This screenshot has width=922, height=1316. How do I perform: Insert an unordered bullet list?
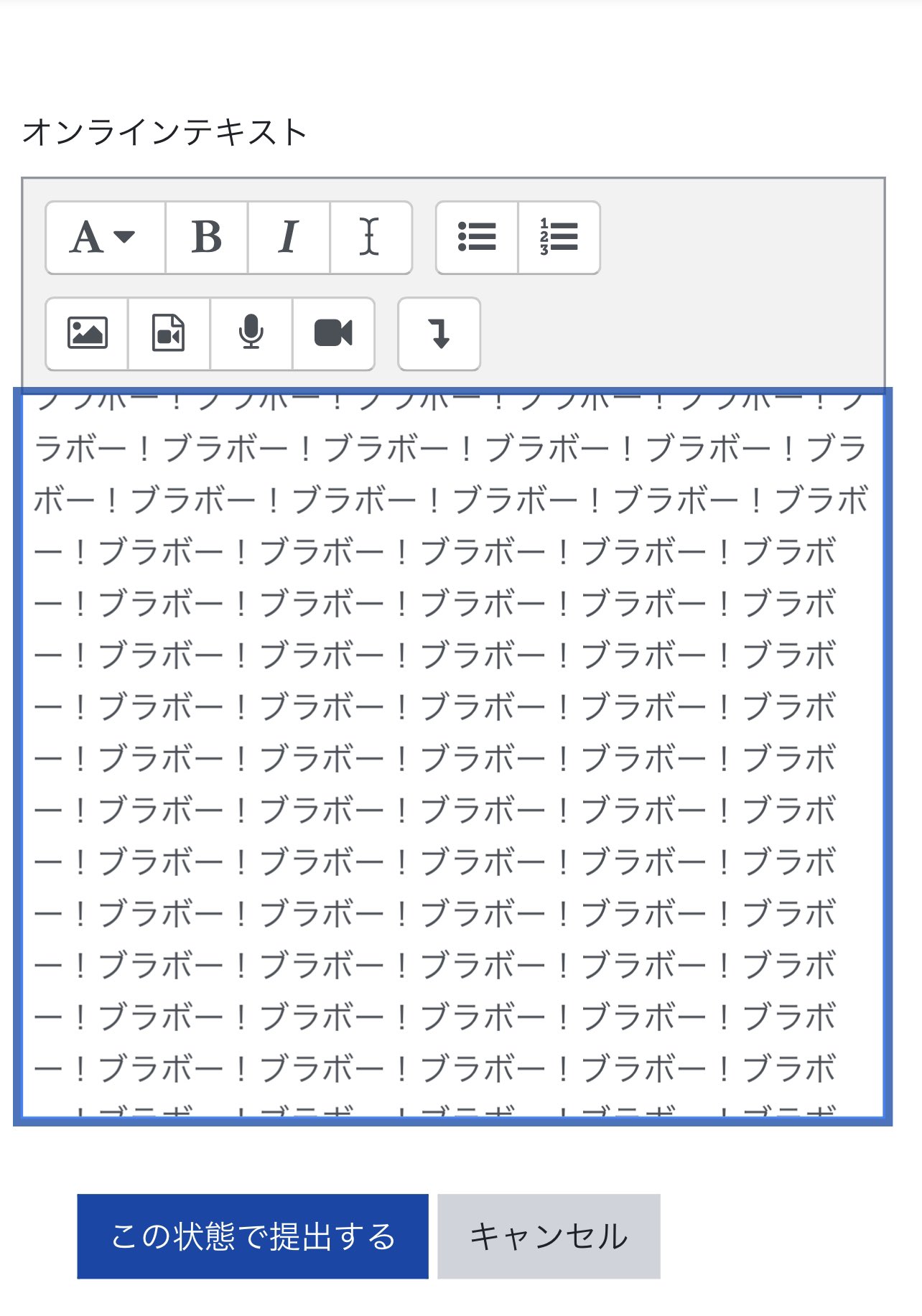pyautogui.click(x=477, y=238)
